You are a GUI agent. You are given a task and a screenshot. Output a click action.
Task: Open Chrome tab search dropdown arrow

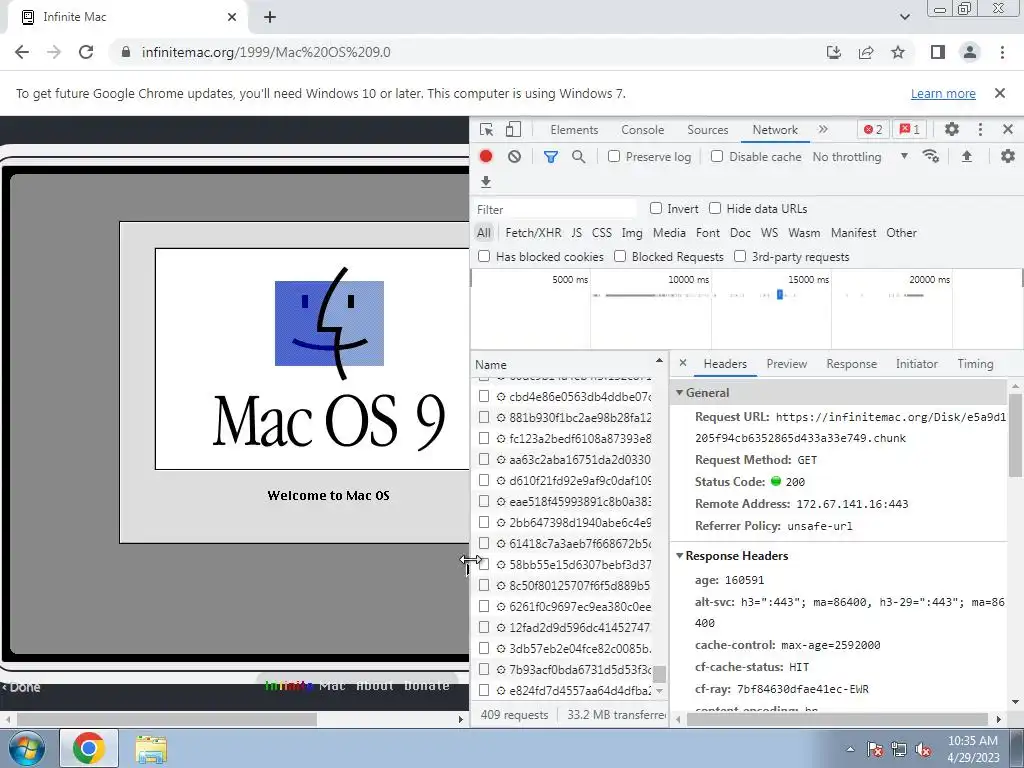click(x=904, y=17)
